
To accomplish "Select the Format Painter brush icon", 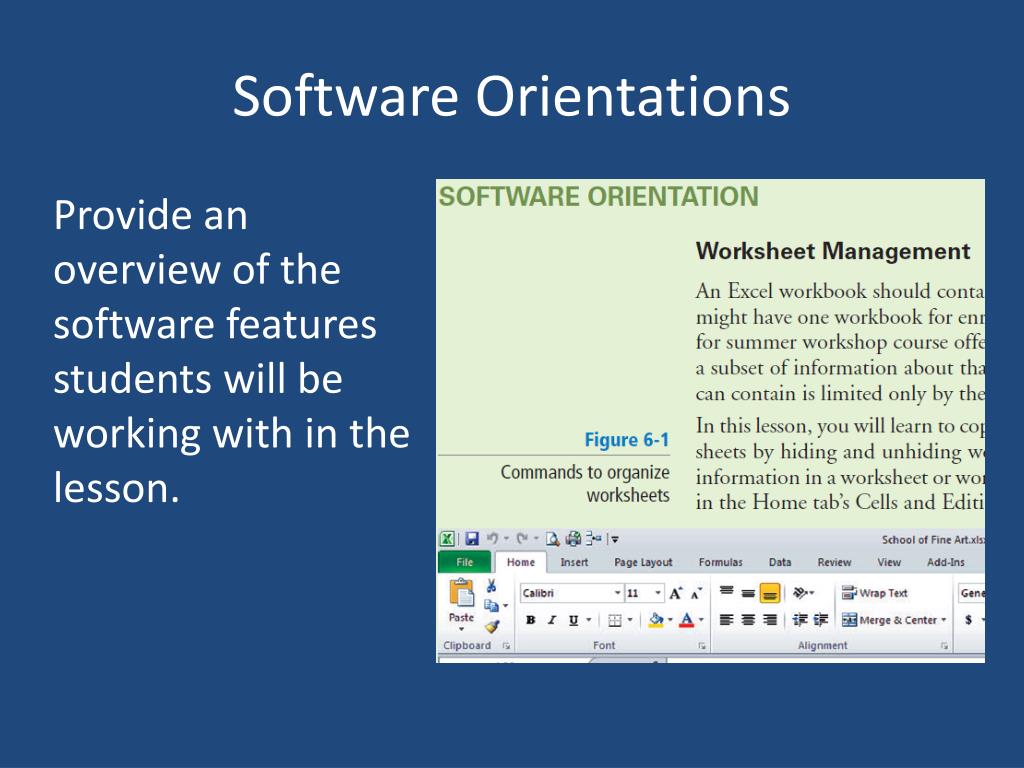I will tap(492, 627).
